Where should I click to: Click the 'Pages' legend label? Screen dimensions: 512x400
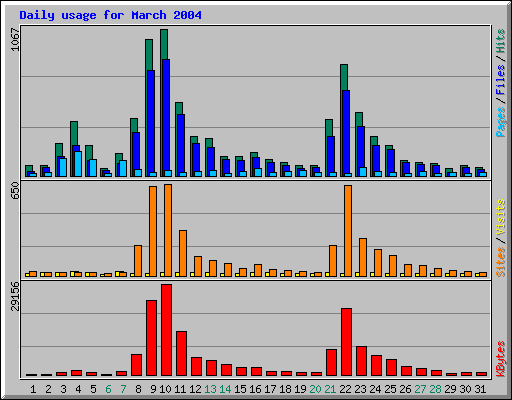pyautogui.click(x=501, y=122)
